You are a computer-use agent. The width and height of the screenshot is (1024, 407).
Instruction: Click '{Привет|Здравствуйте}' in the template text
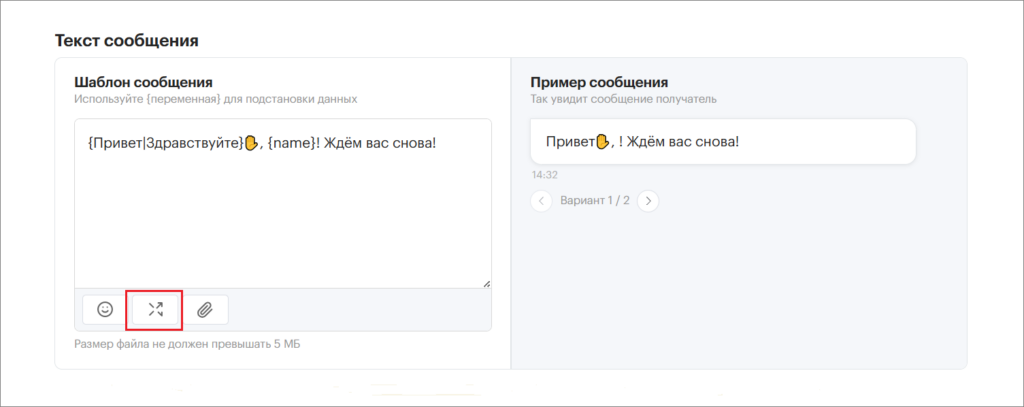coord(165,142)
